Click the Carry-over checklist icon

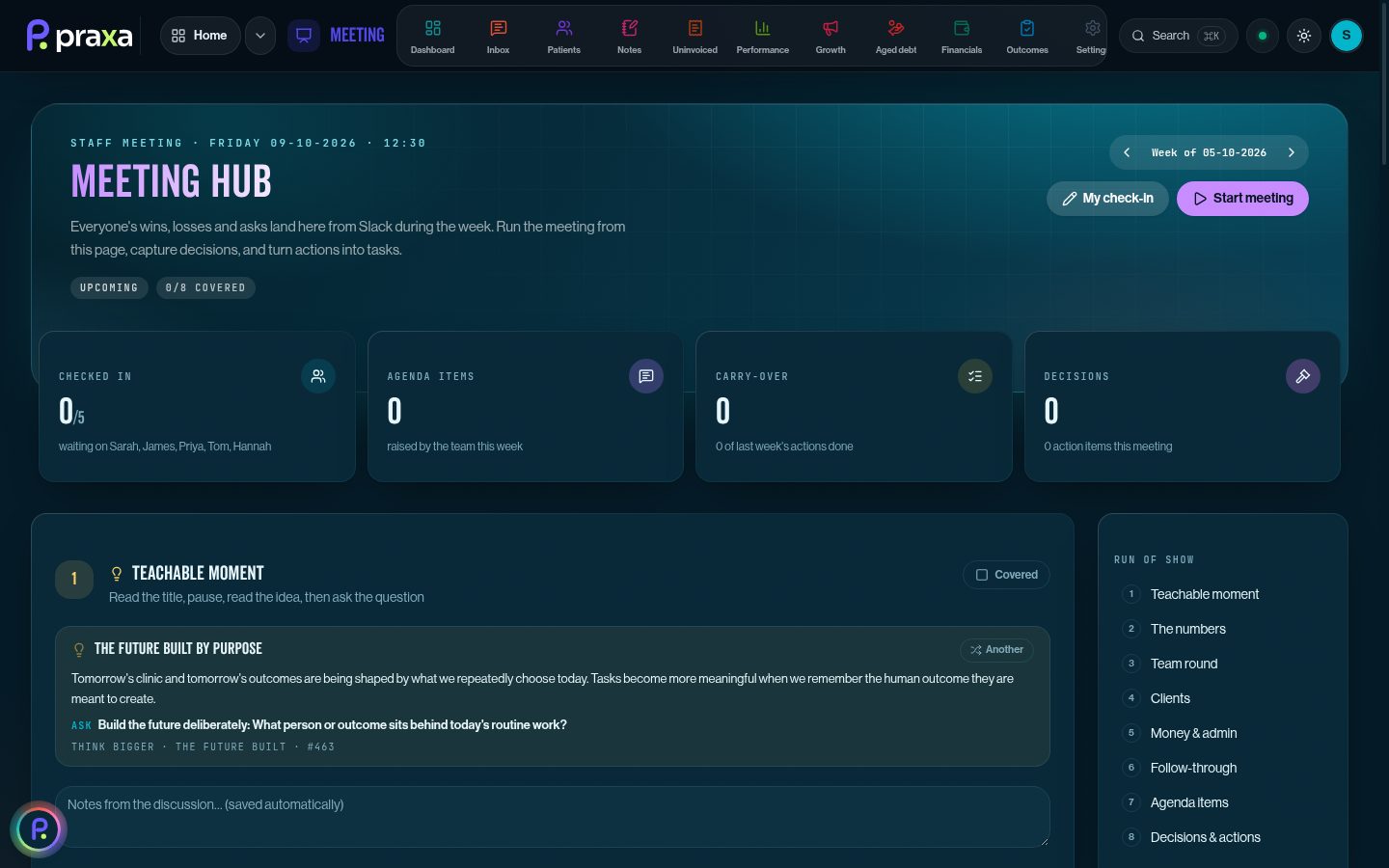(975, 376)
